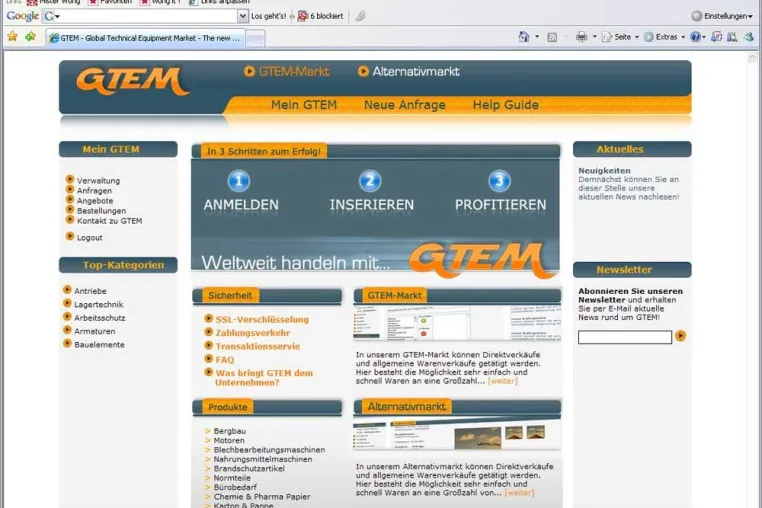Open the Arbeitsschutz category link
This screenshot has width=762, height=508.
[x=100, y=318]
